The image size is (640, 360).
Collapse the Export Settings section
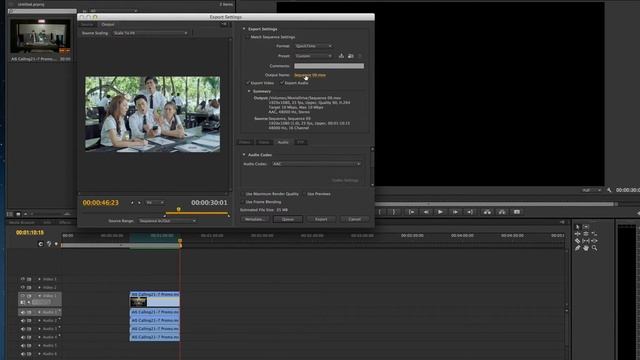[244, 29]
